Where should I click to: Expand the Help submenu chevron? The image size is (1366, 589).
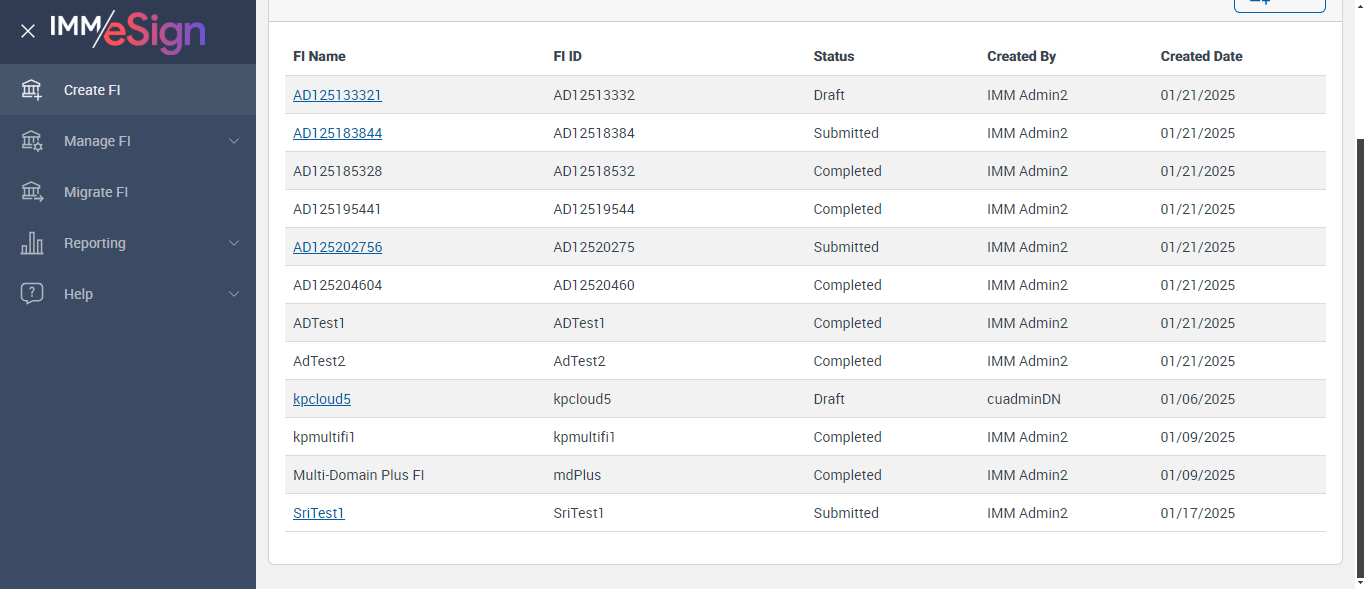tap(234, 294)
